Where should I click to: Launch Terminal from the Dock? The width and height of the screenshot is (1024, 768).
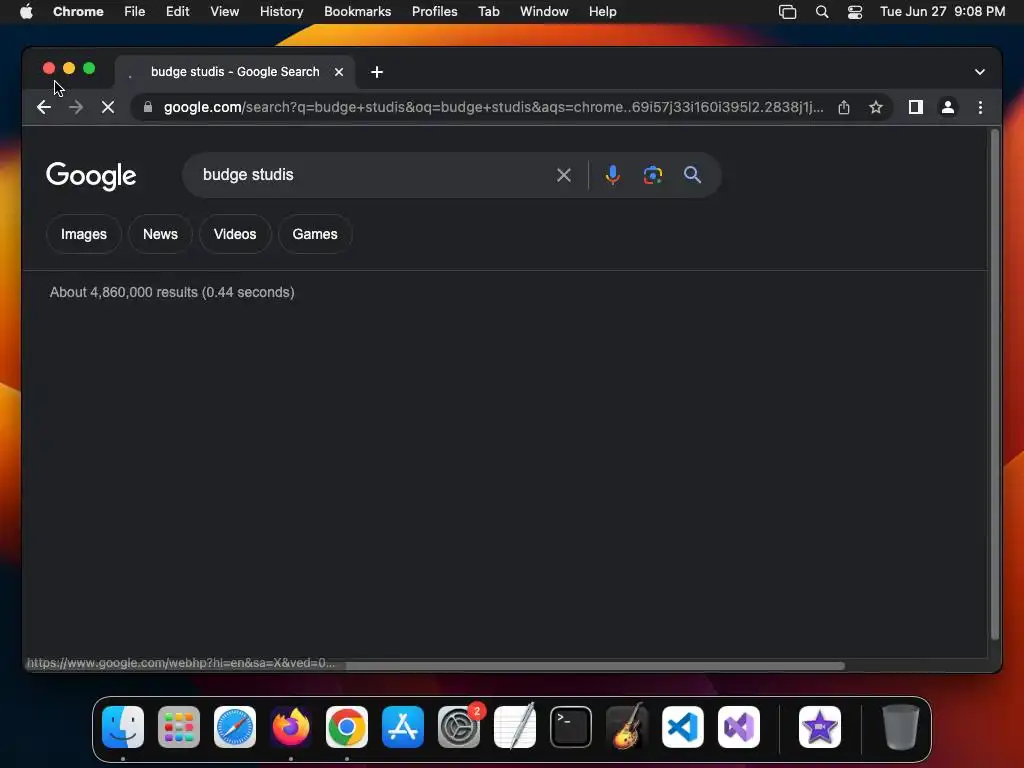click(571, 727)
